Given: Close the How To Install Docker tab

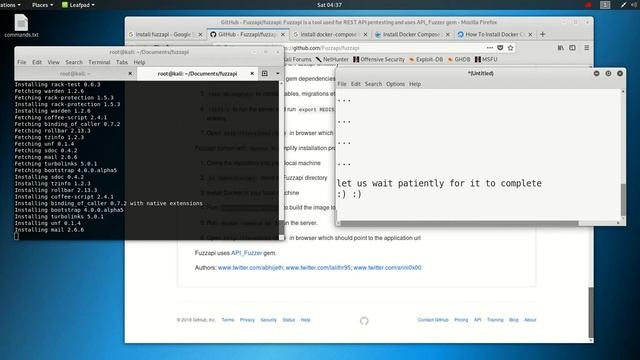Looking at the screenshot, I should click(x=530, y=35).
